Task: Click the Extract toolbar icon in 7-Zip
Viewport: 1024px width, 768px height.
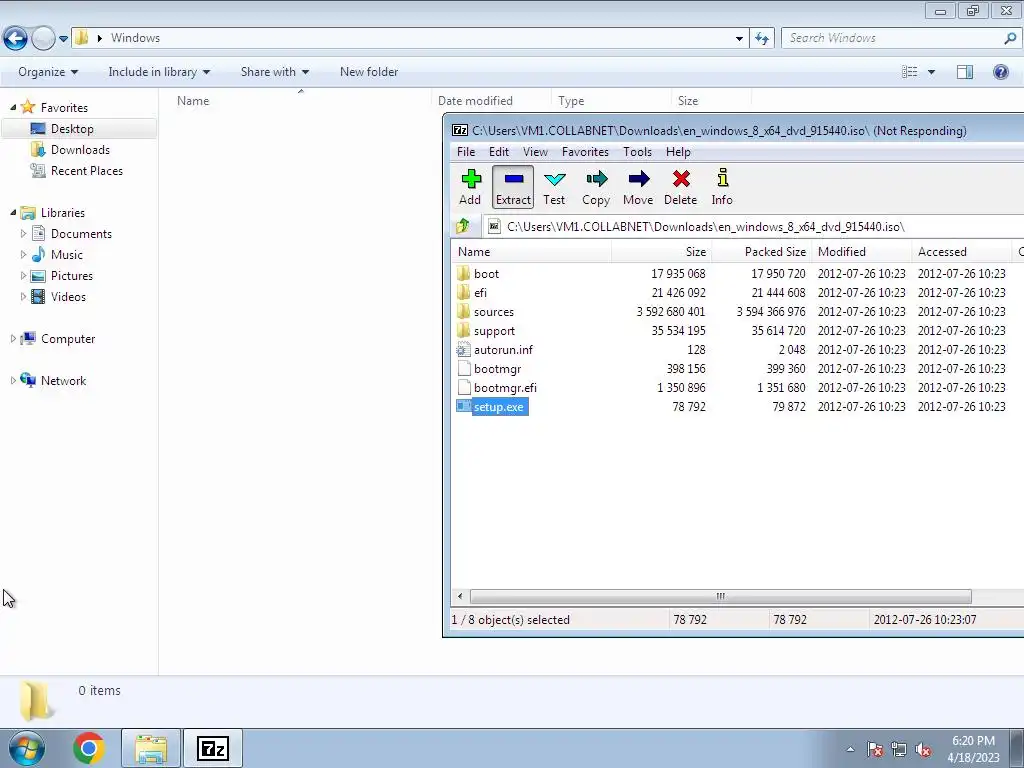Action: [x=513, y=187]
